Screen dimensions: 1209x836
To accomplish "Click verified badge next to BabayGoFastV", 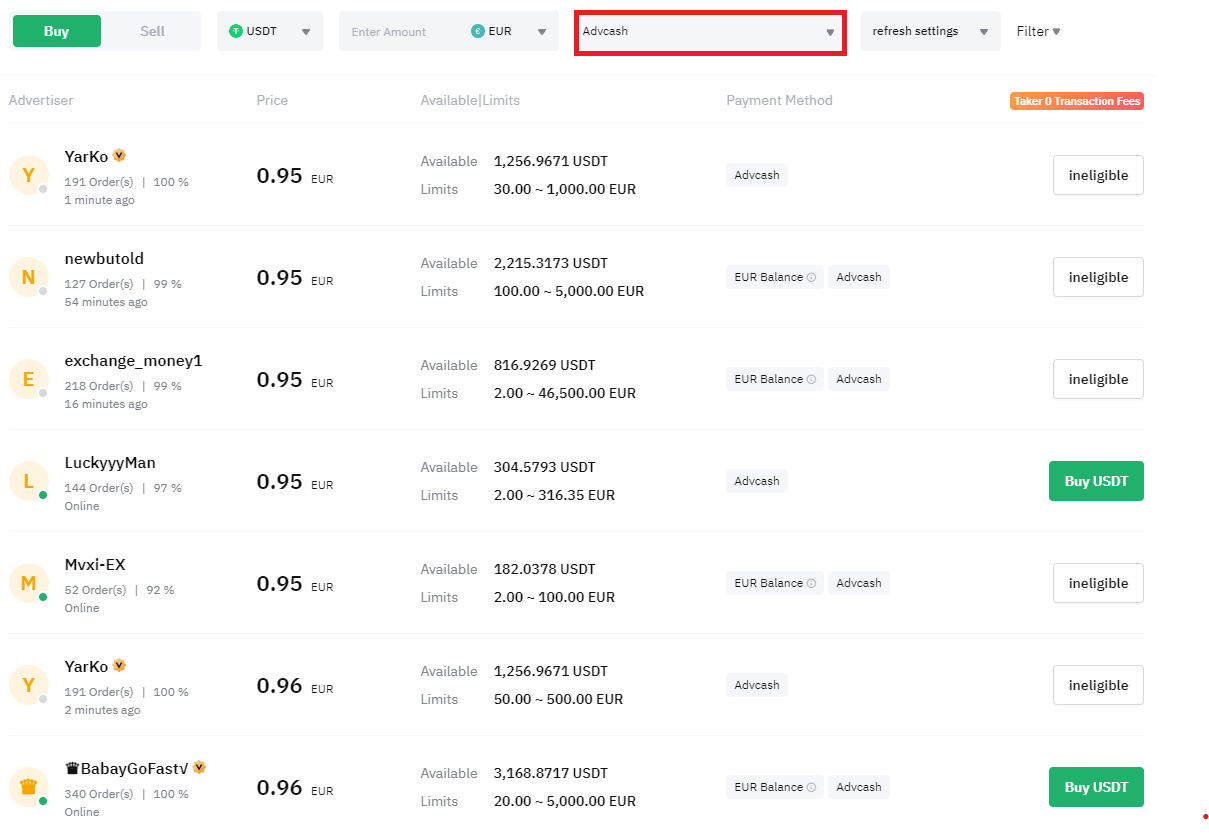I will [x=199, y=768].
